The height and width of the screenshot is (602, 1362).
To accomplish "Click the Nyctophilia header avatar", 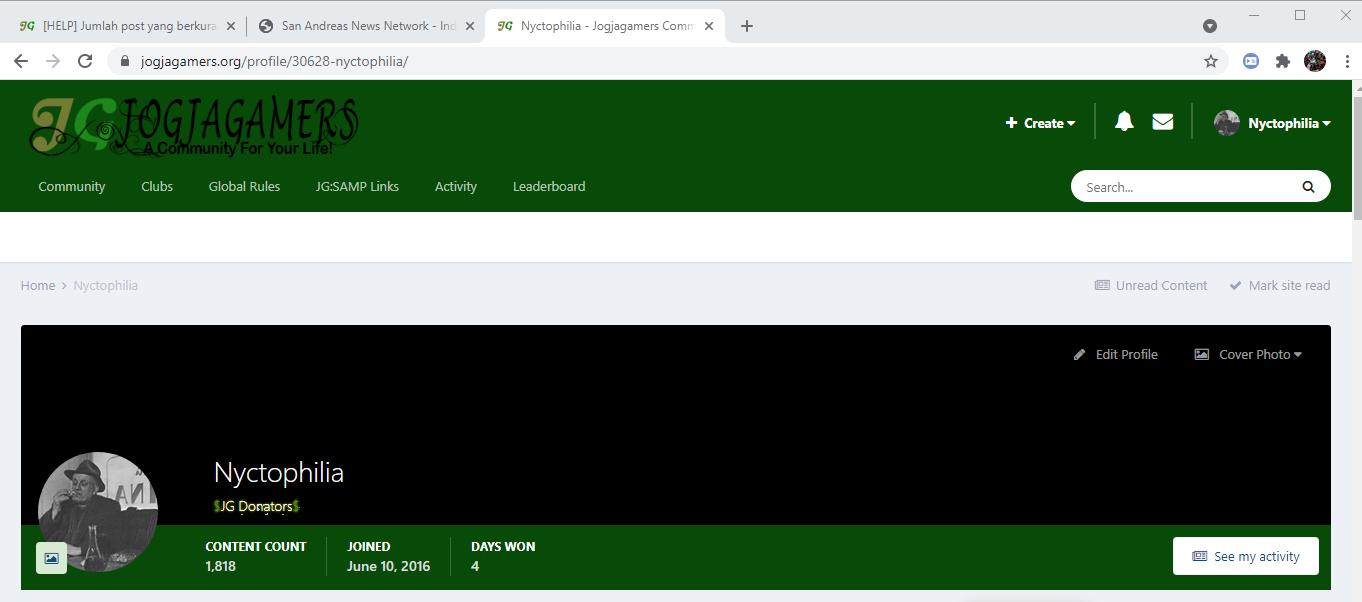I will (x=1226, y=123).
